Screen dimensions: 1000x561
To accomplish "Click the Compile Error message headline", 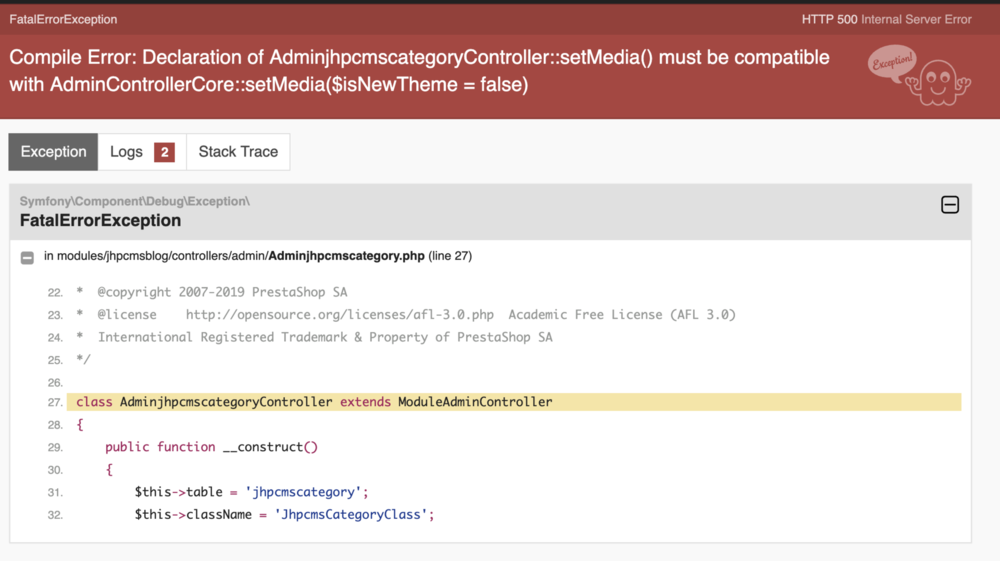I will 420,71.
